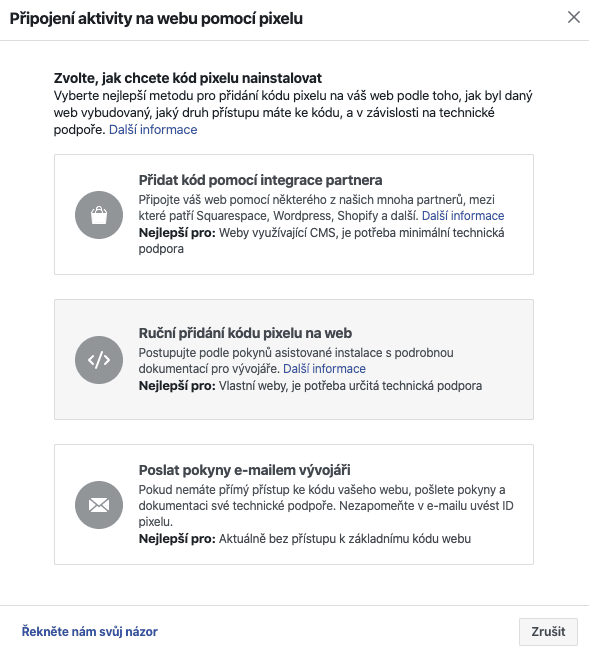Click heading Zvolte, jak chcete kód pixelu nainstalovat

pos(188,78)
